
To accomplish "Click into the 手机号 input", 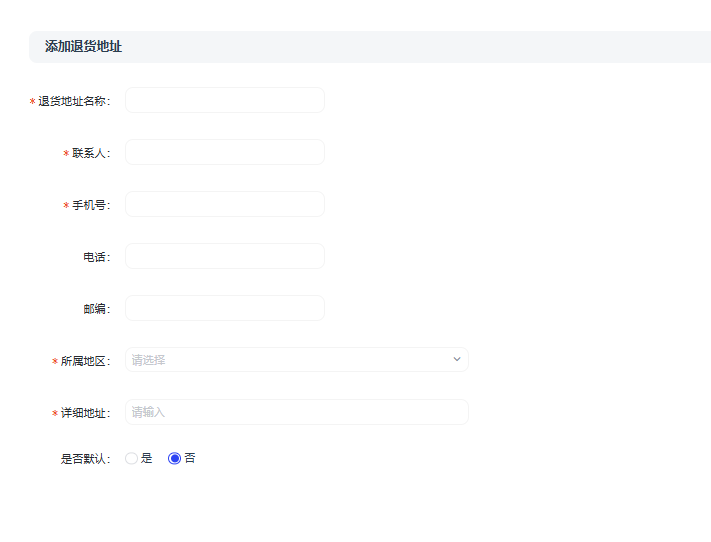I will [224, 204].
